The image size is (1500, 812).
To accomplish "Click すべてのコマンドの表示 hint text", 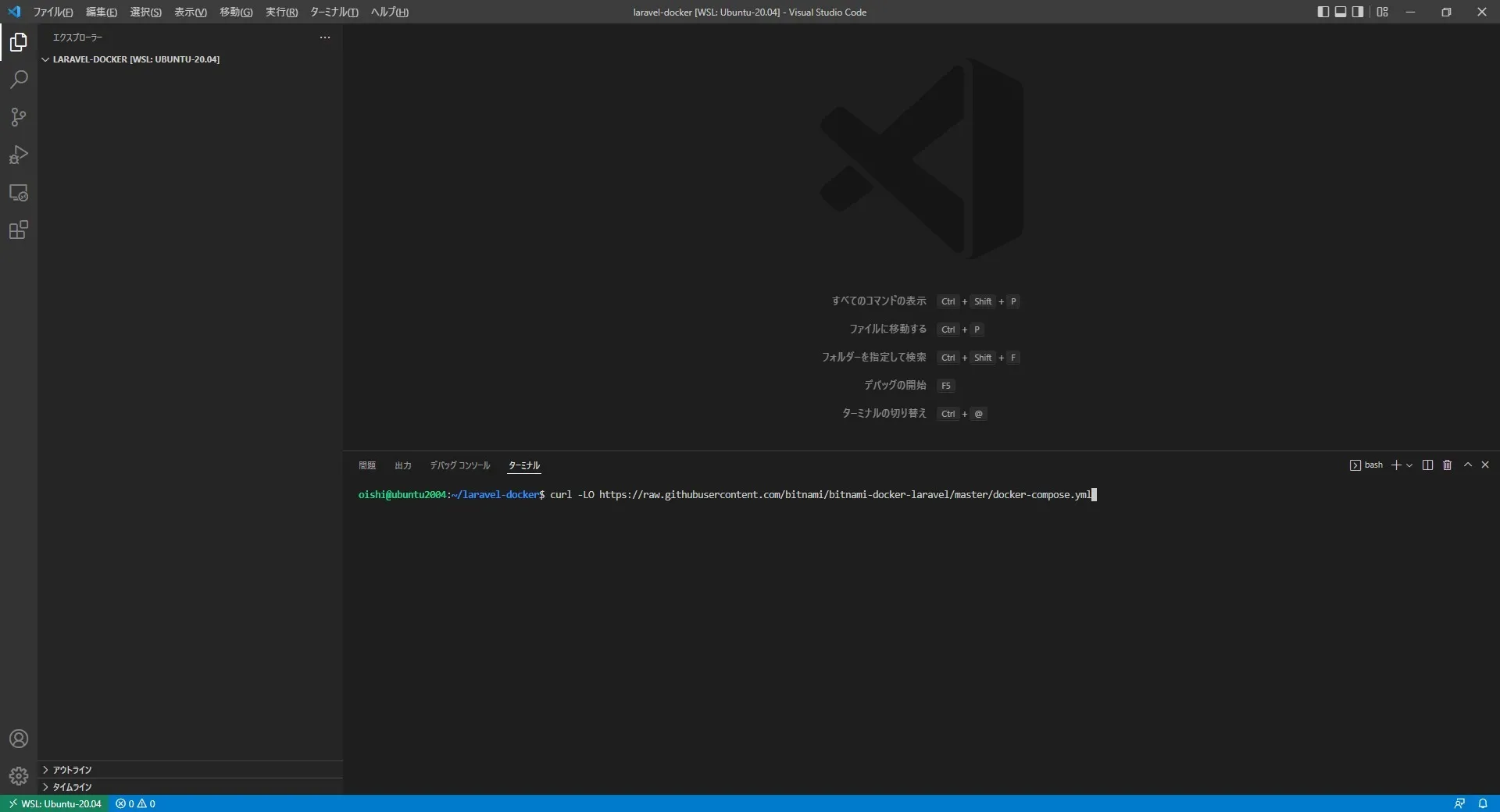I will point(879,301).
